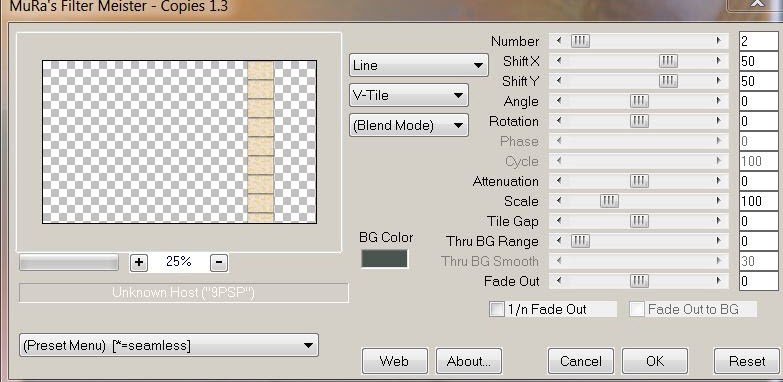This screenshot has height=382, width=783.
Task: Click the Angle slider thumb
Action: click(639, 101)
